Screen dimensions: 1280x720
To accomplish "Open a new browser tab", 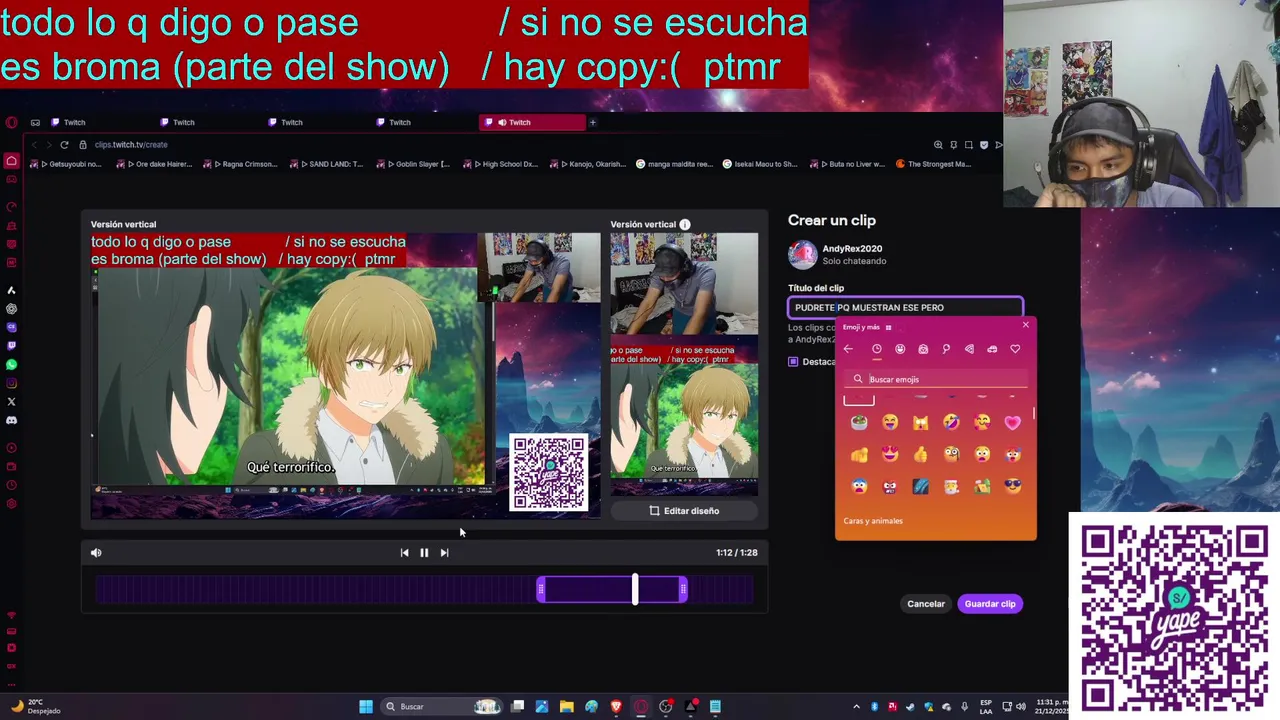I will click(x=592, y=122).
